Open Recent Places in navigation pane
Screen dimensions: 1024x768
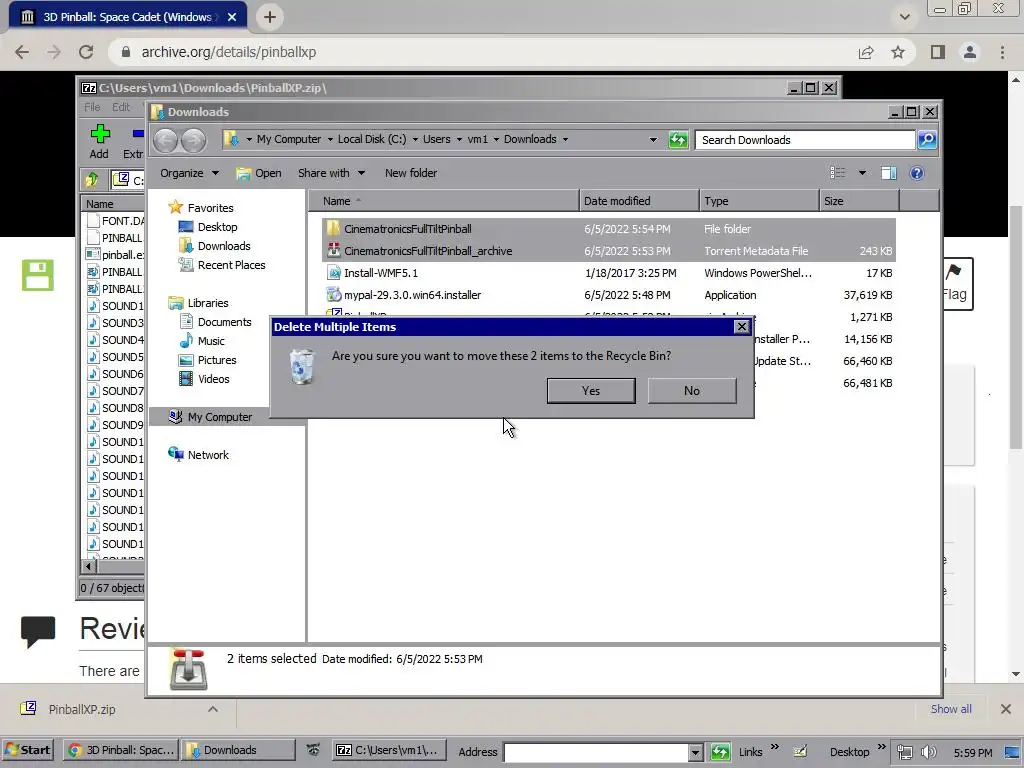222,264
